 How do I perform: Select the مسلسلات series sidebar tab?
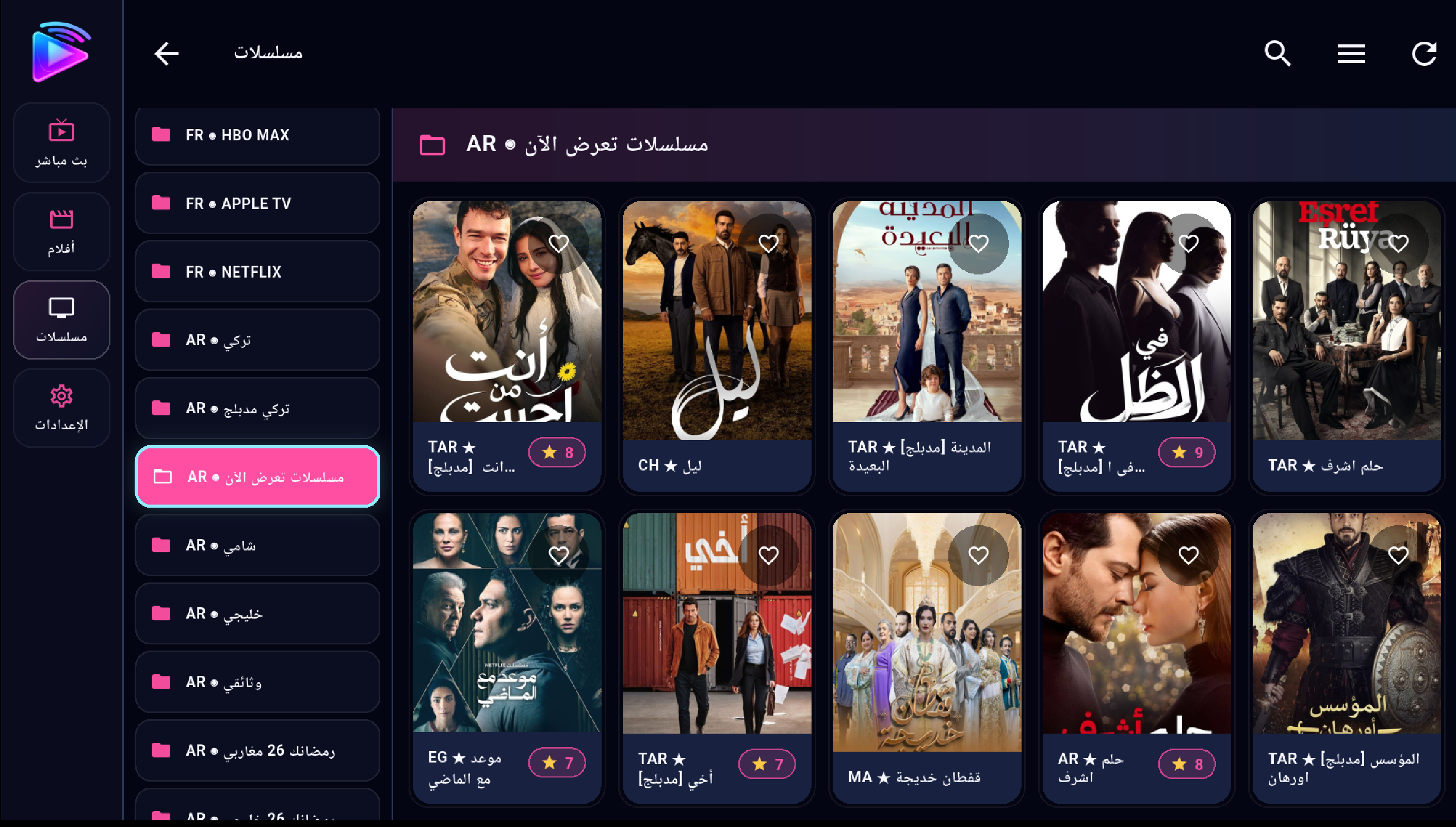pyautogui.click(x=61, y=320)
